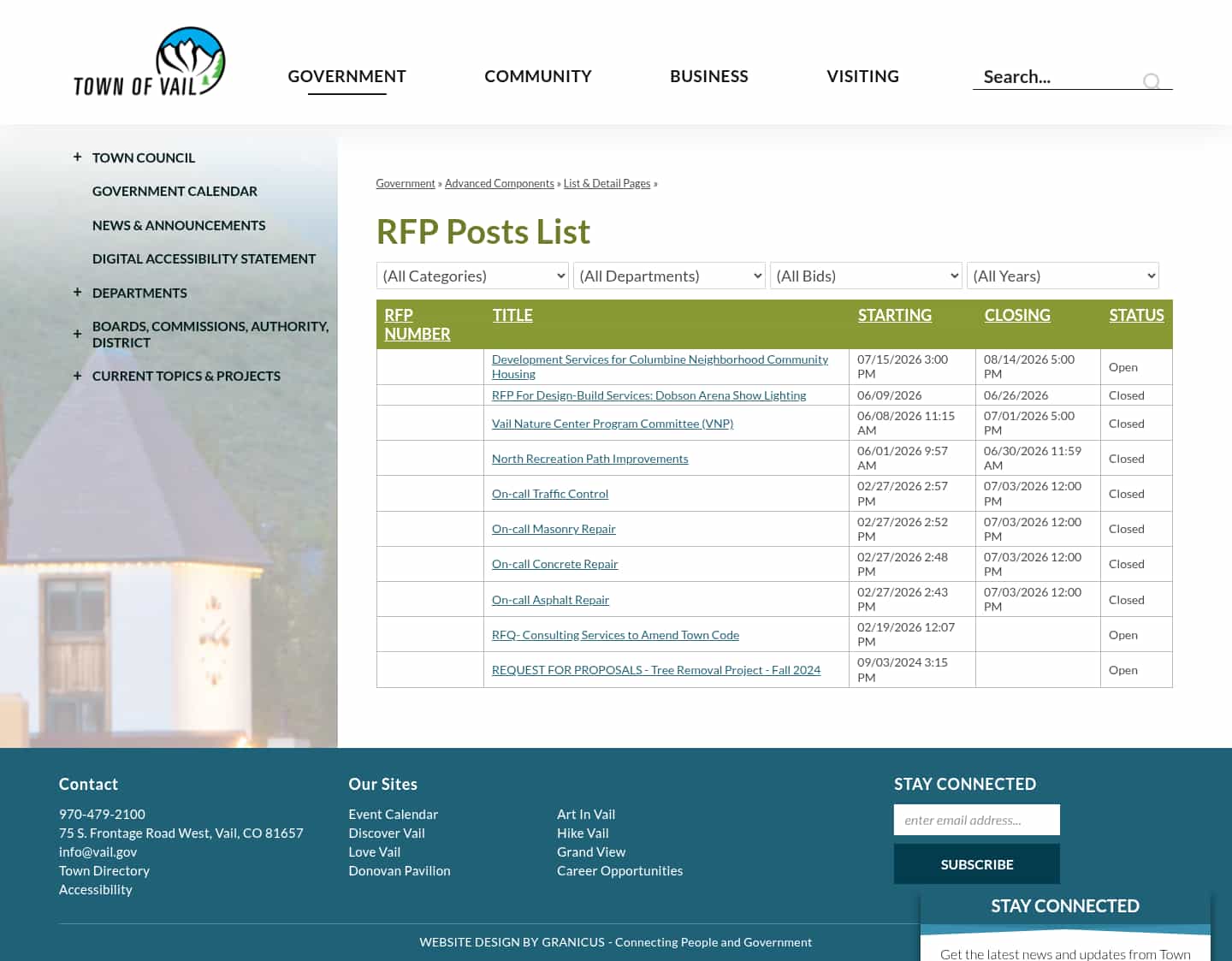The height and width of the screenshot is (961, 1232).
Task: Open the All Categories dropdown
Action: coord(472,276)
